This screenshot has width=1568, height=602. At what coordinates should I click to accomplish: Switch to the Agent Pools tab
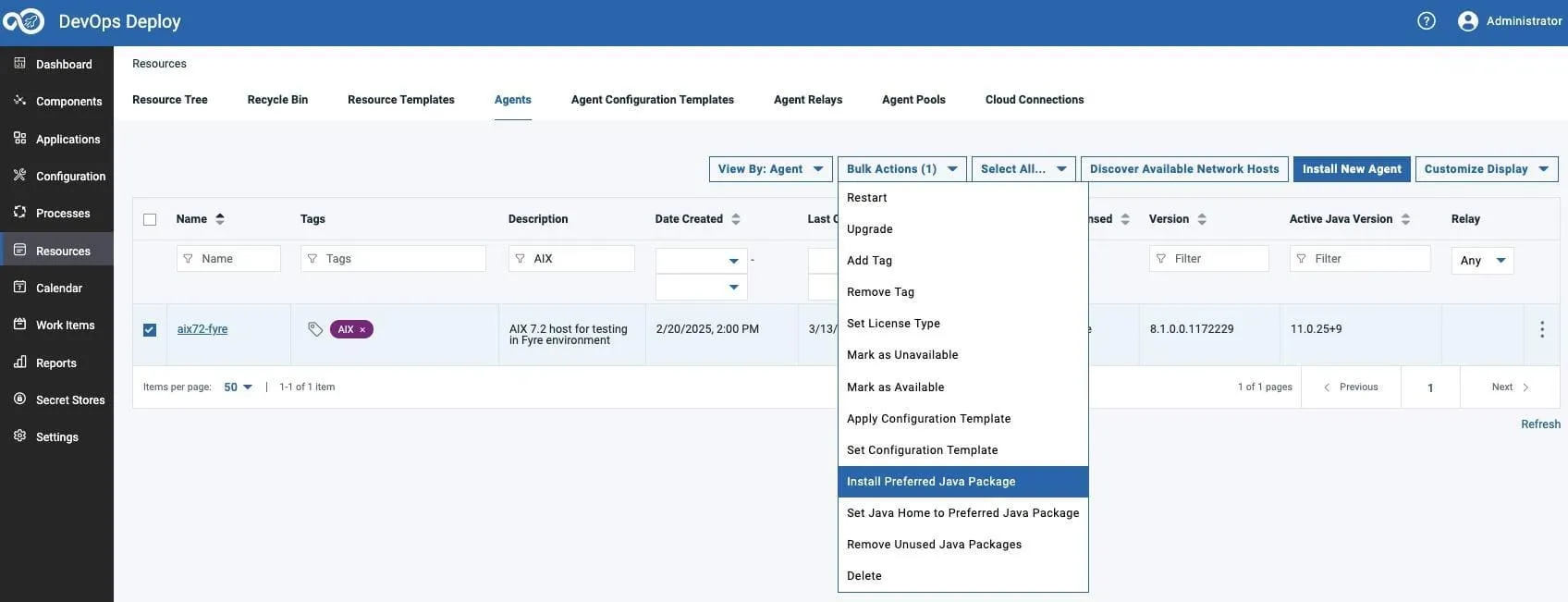click(913, 100)
